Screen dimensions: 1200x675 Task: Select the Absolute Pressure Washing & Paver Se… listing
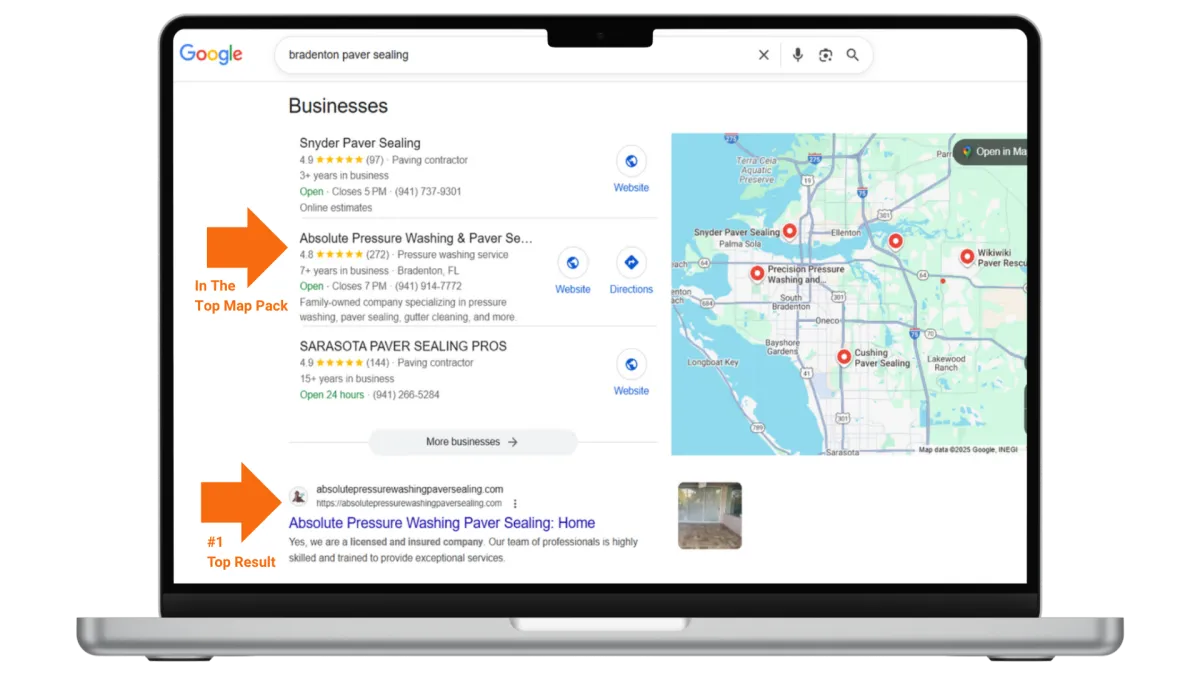(x=416, y=238)
